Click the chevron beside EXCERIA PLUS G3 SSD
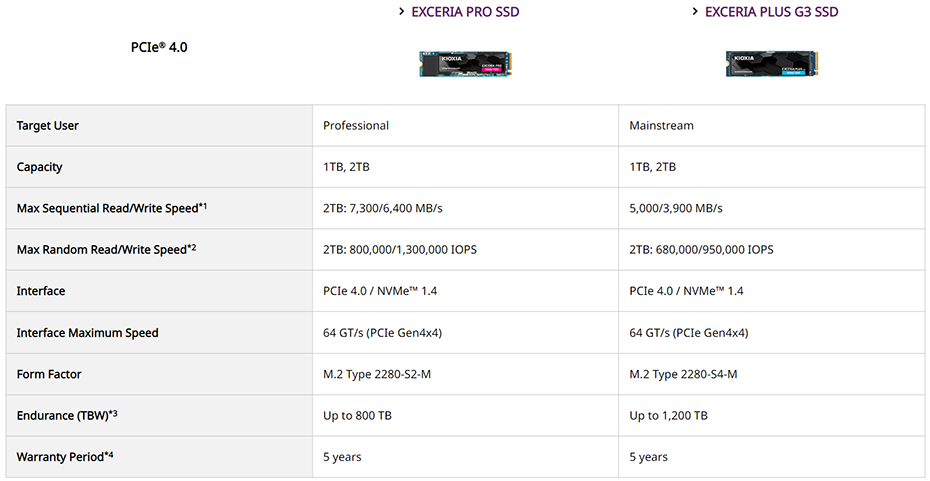 click(x=695, y=12)
